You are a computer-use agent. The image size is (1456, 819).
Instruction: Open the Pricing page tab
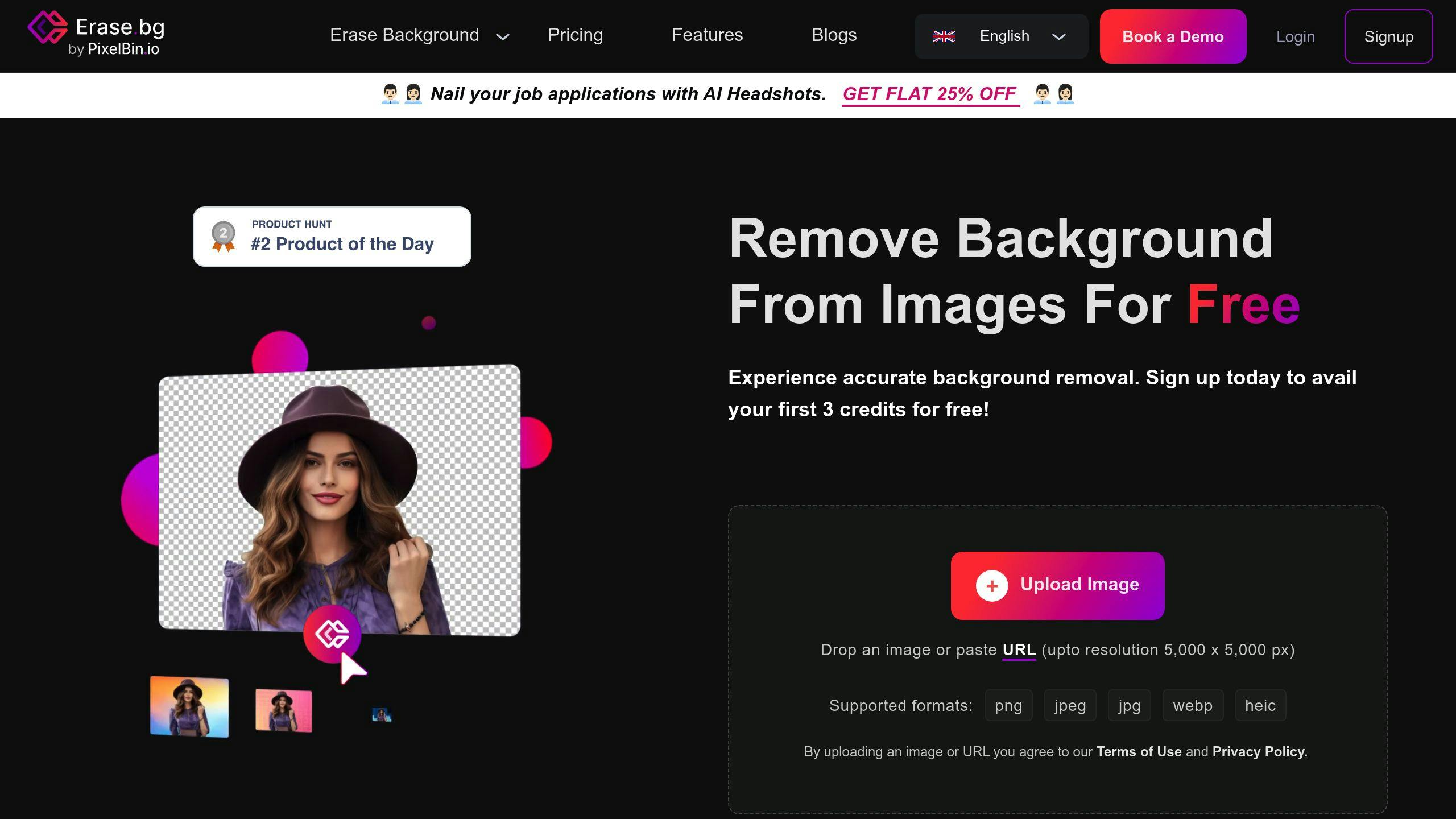pos(574,35)
